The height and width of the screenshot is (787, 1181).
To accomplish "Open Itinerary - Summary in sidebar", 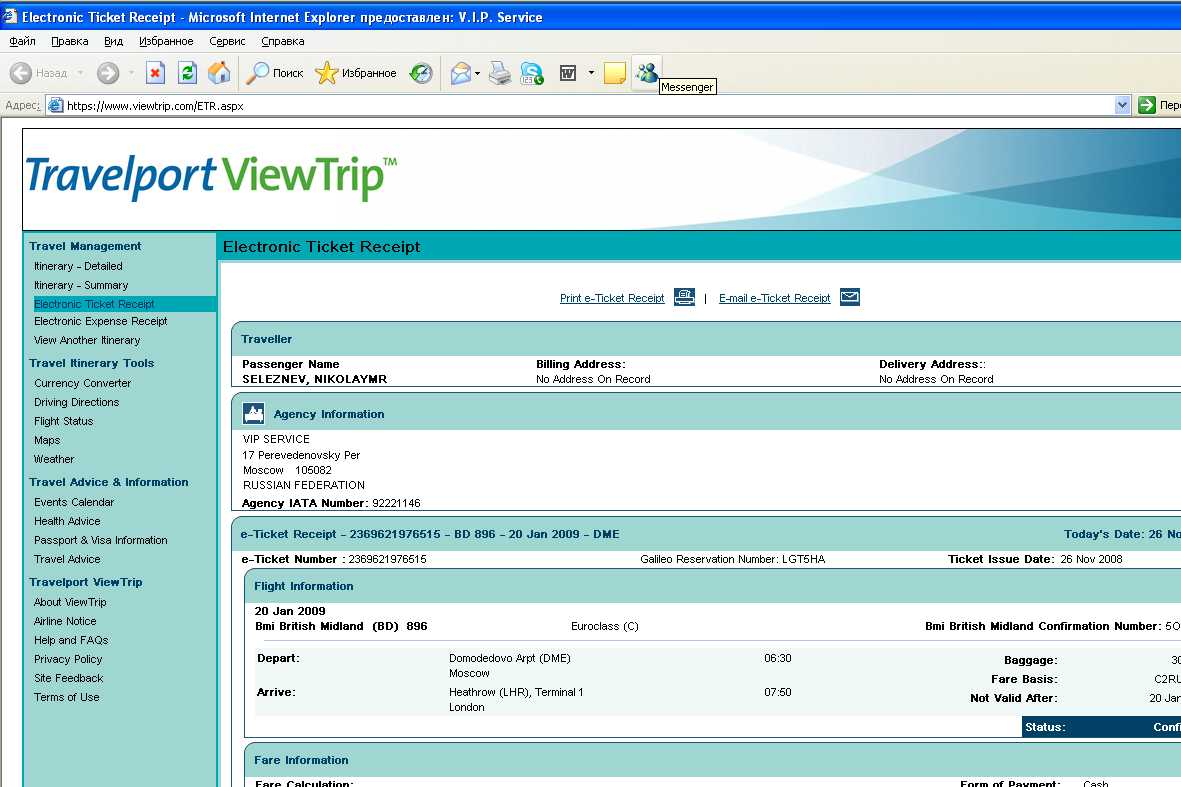I will click(x=81, y=285).
